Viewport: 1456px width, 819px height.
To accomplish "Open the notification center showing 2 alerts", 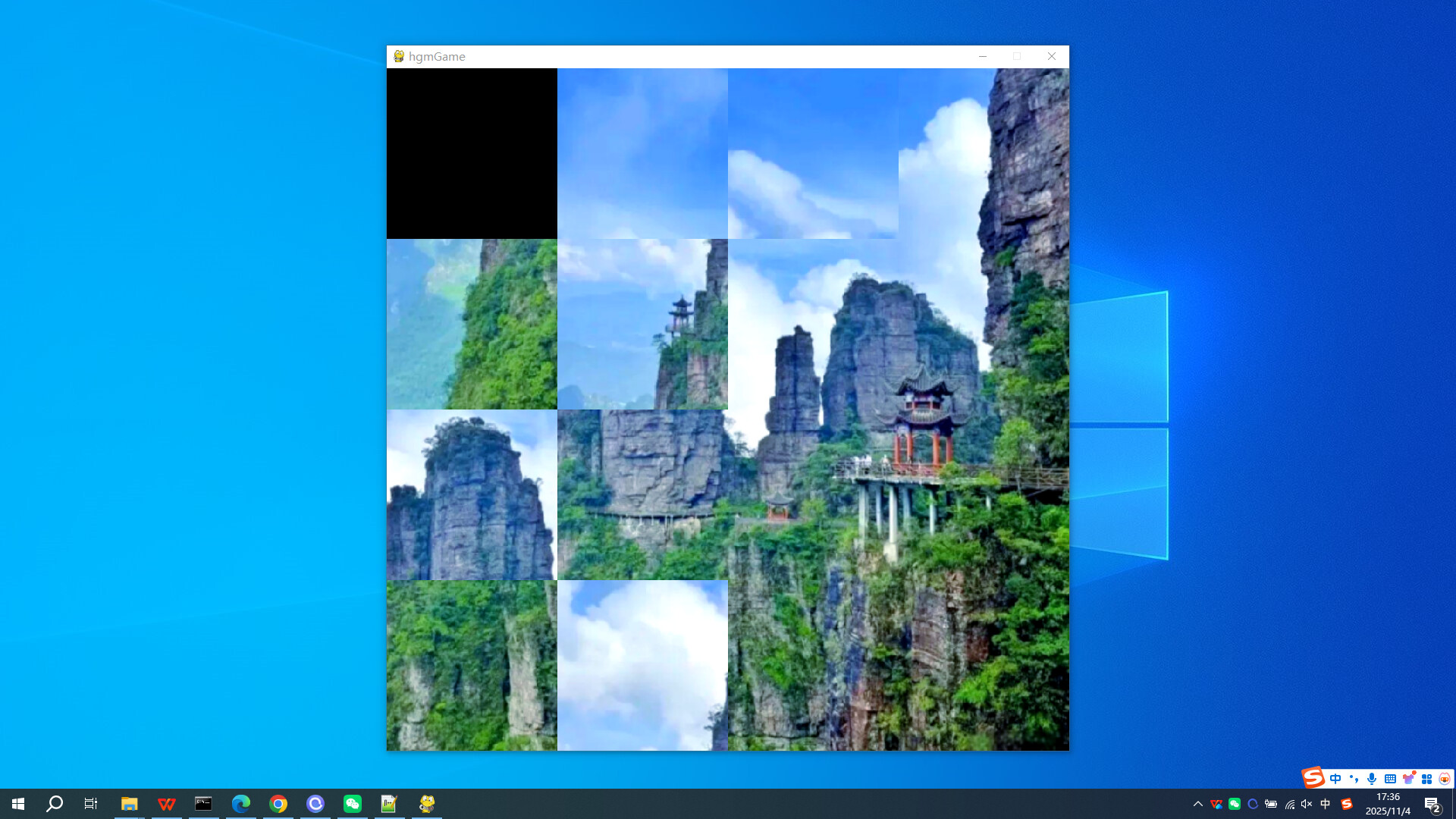I will click(1434, 805).
